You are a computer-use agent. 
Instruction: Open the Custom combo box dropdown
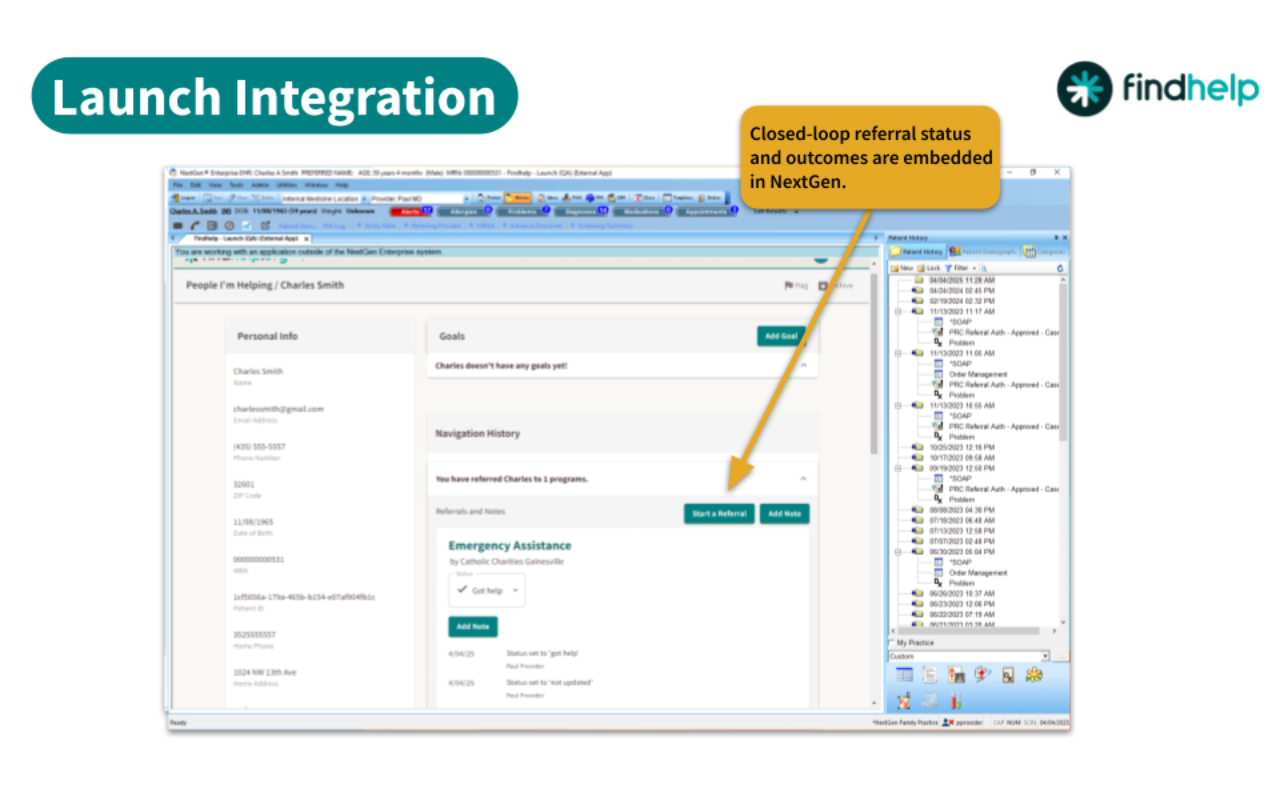click(x=1045, y=657)
